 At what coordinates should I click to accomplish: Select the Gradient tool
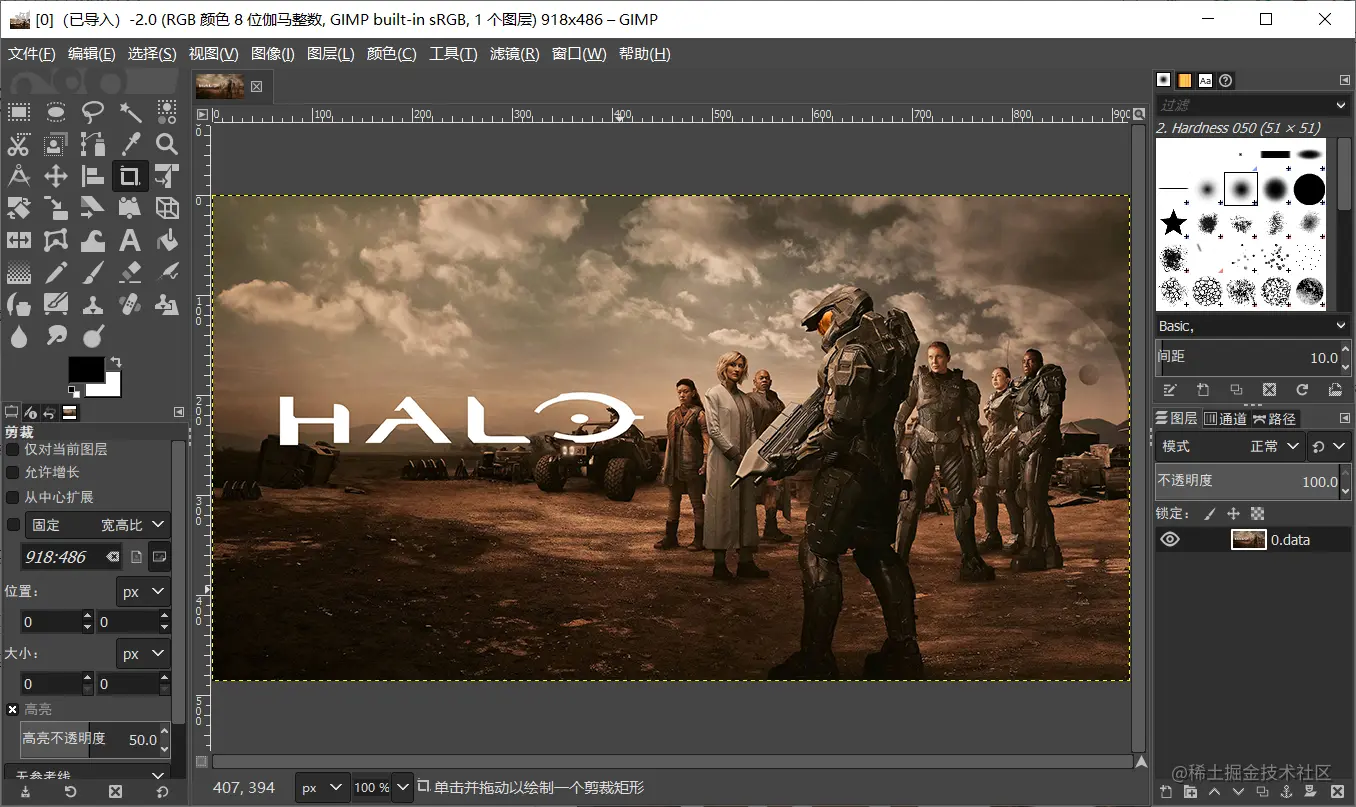[19, 273]
